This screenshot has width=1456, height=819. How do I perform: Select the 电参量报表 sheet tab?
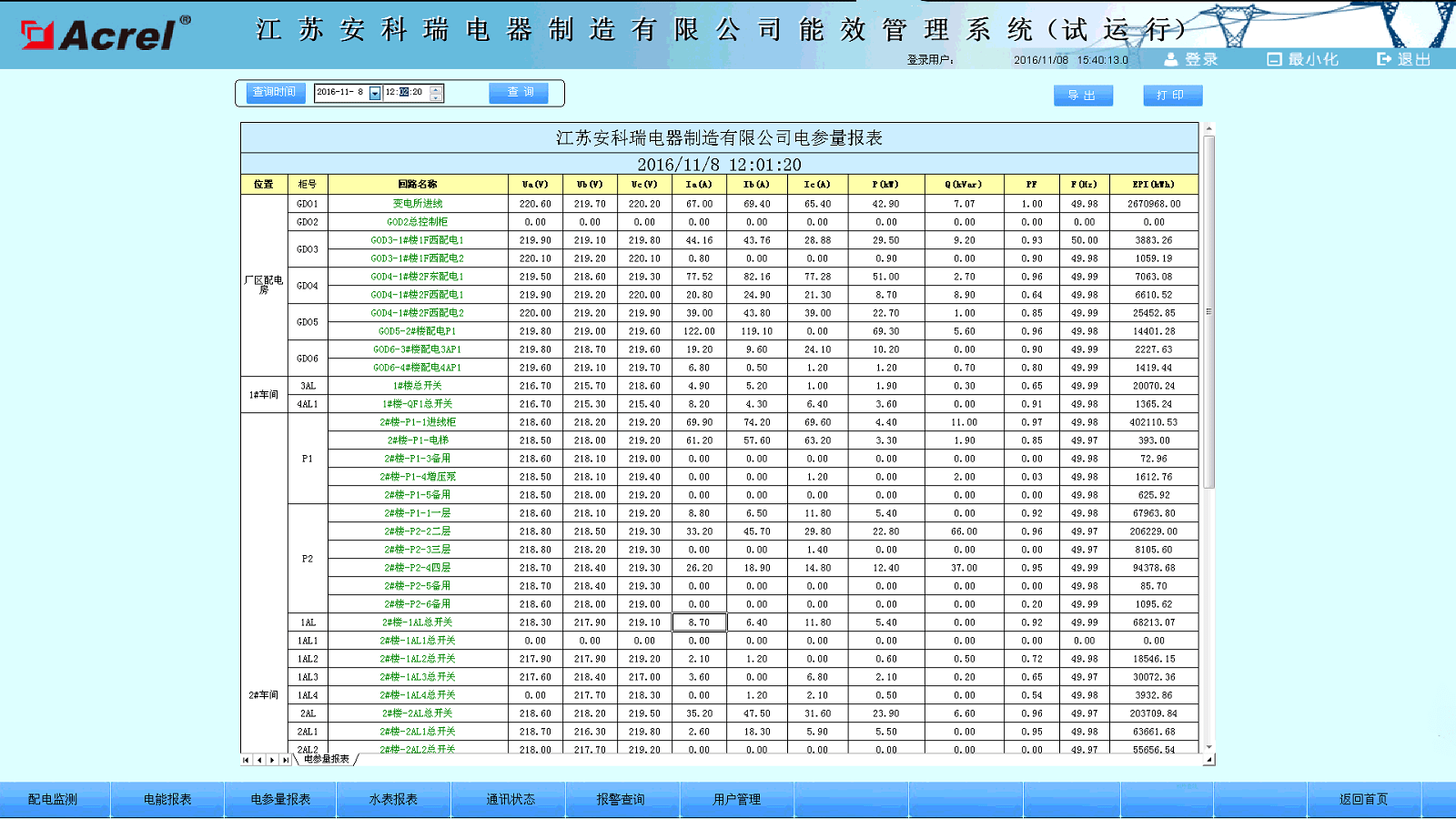[327, 759]
